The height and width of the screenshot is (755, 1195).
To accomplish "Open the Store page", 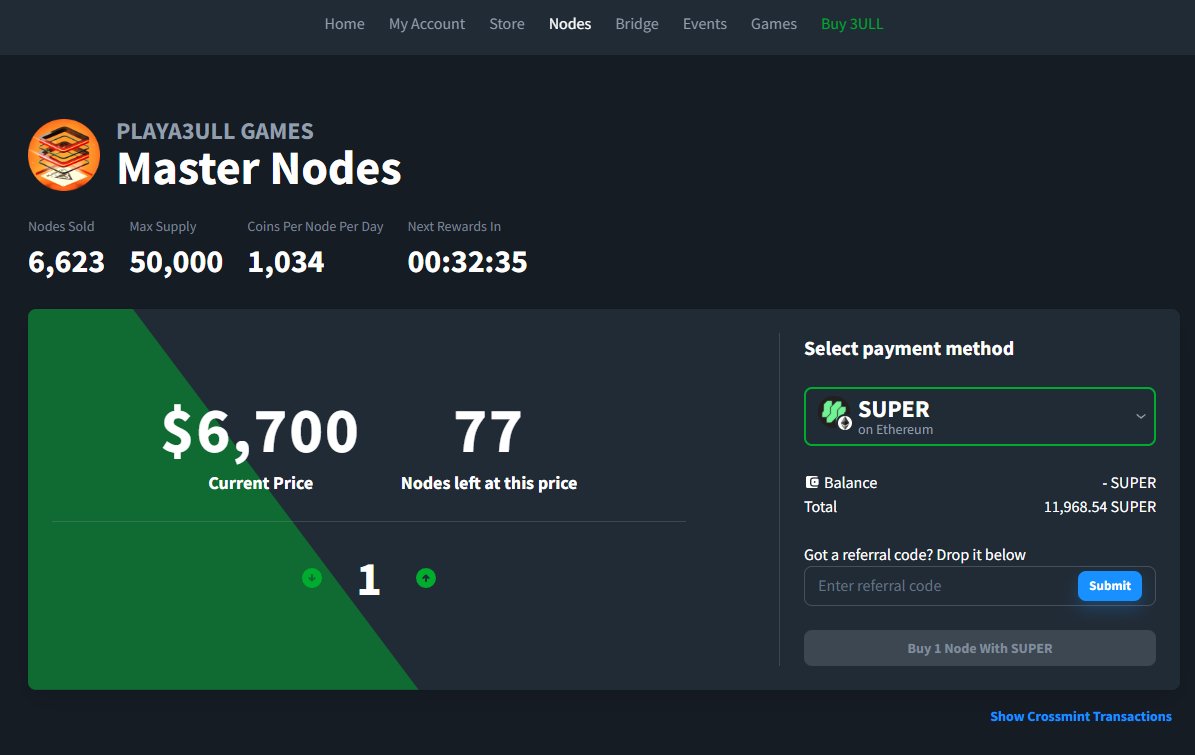I will [507, 24].
